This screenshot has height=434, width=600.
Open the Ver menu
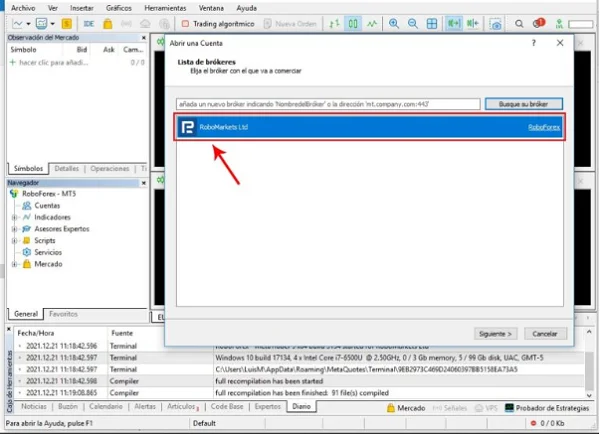point(53,8)
